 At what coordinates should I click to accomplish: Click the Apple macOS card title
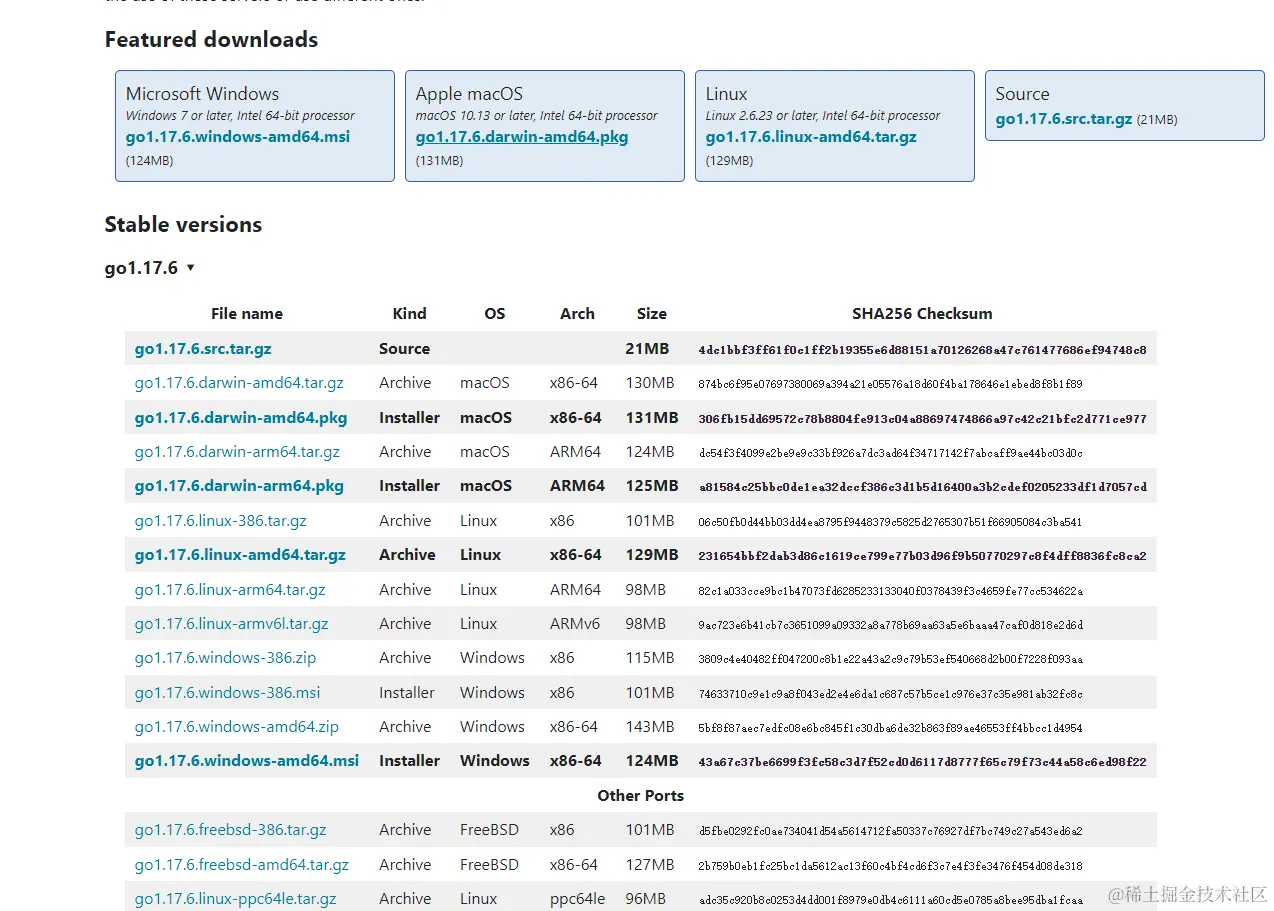(469, 94)
